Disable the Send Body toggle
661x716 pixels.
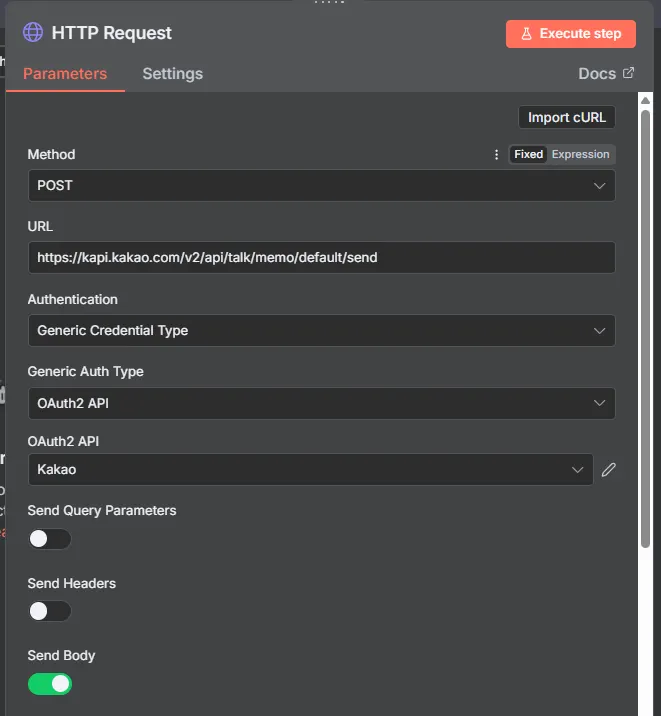[x=50, y=684]
